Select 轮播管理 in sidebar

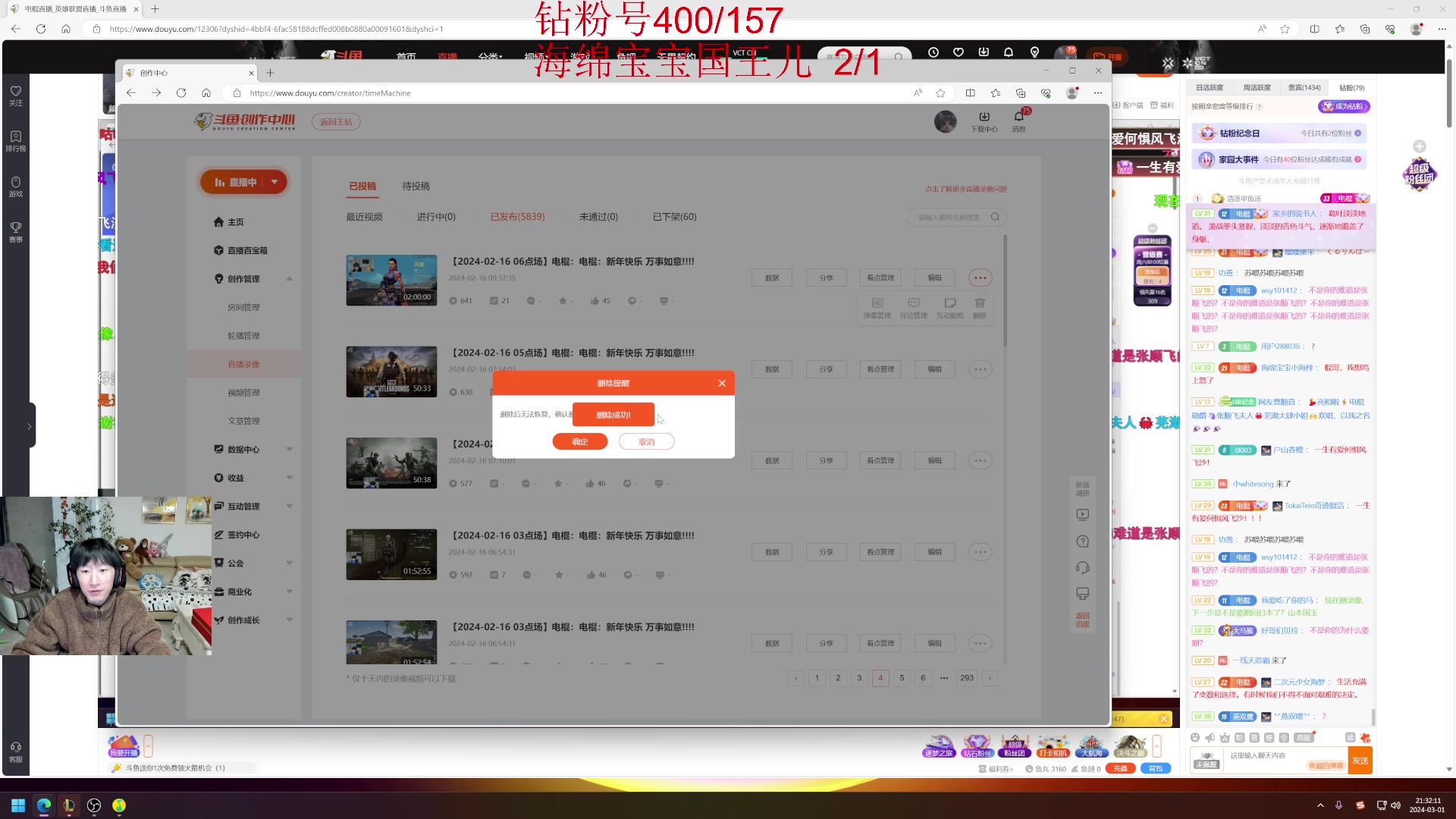(x=243, y=335)
